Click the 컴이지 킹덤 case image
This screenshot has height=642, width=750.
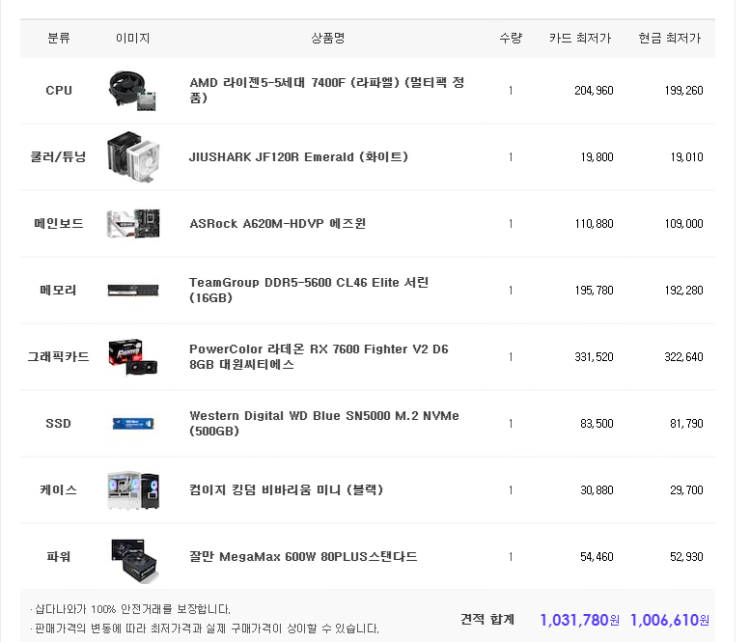[133, 490]
